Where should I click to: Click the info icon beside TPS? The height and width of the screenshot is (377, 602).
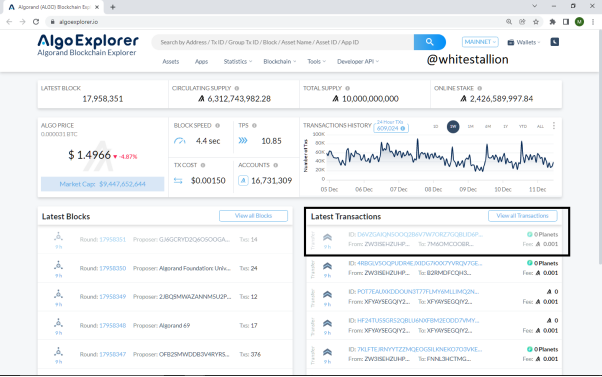click(x=254, y=126)
